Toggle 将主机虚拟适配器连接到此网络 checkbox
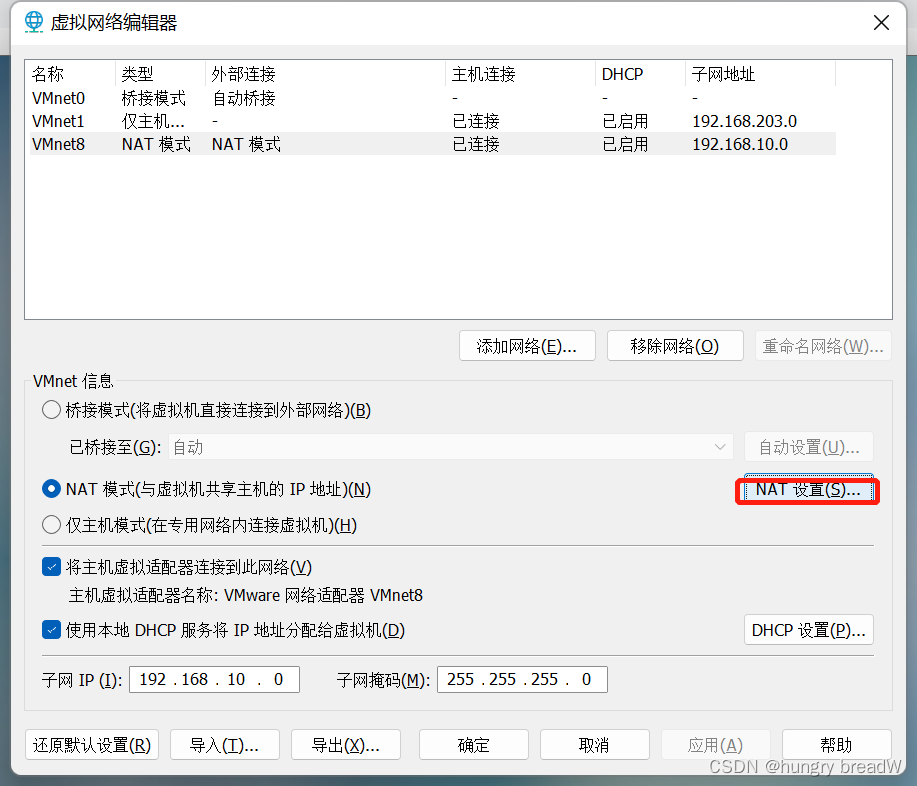The height and width of the screenshot is (786, 917). tap(51, 567)
